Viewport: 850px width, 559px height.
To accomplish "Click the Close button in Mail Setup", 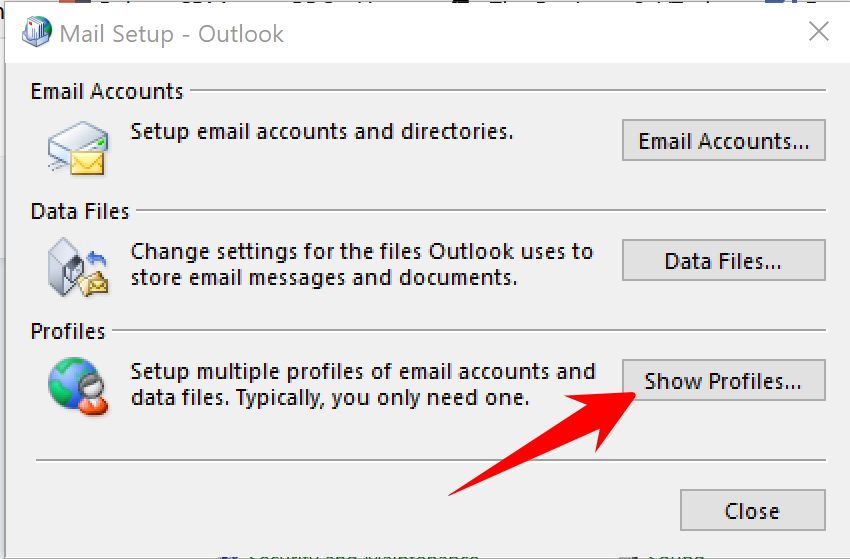I will pos(752,510).
